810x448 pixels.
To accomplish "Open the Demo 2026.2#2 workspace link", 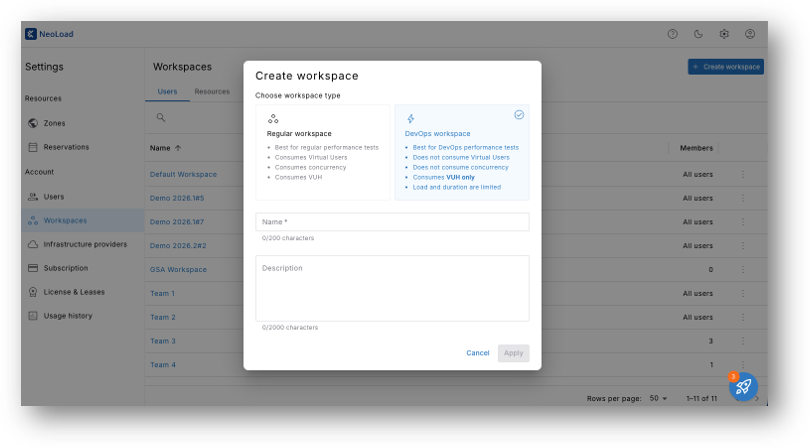I will pyautogui.click(x=178, y=246).
